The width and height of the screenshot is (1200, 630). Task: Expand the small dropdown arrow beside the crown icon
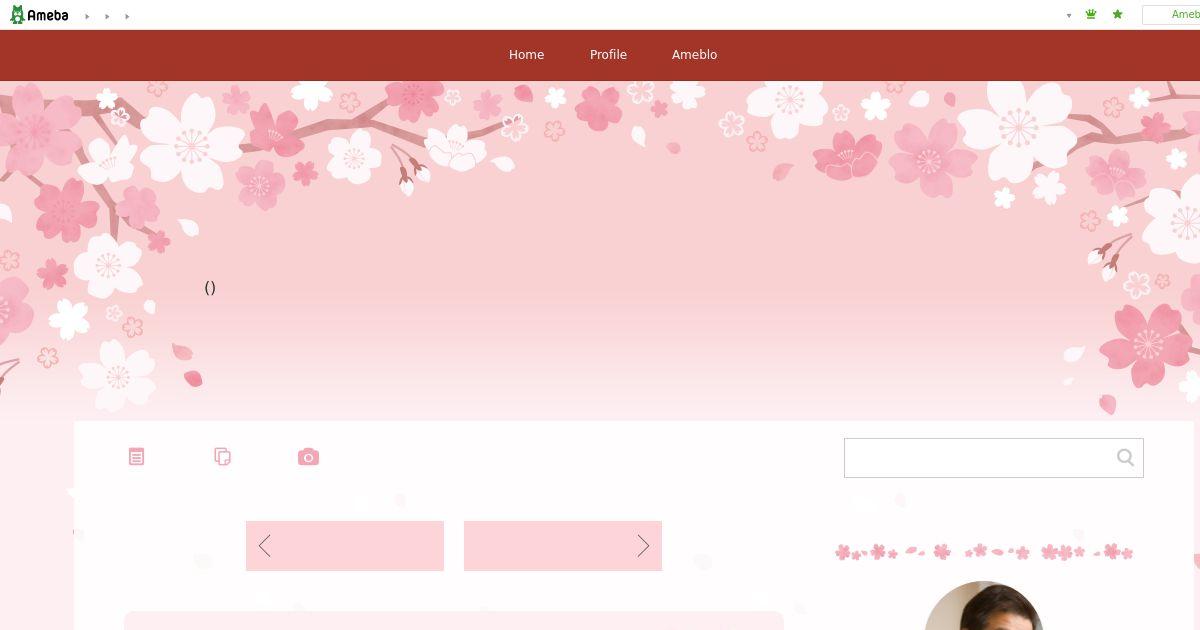1069,16
